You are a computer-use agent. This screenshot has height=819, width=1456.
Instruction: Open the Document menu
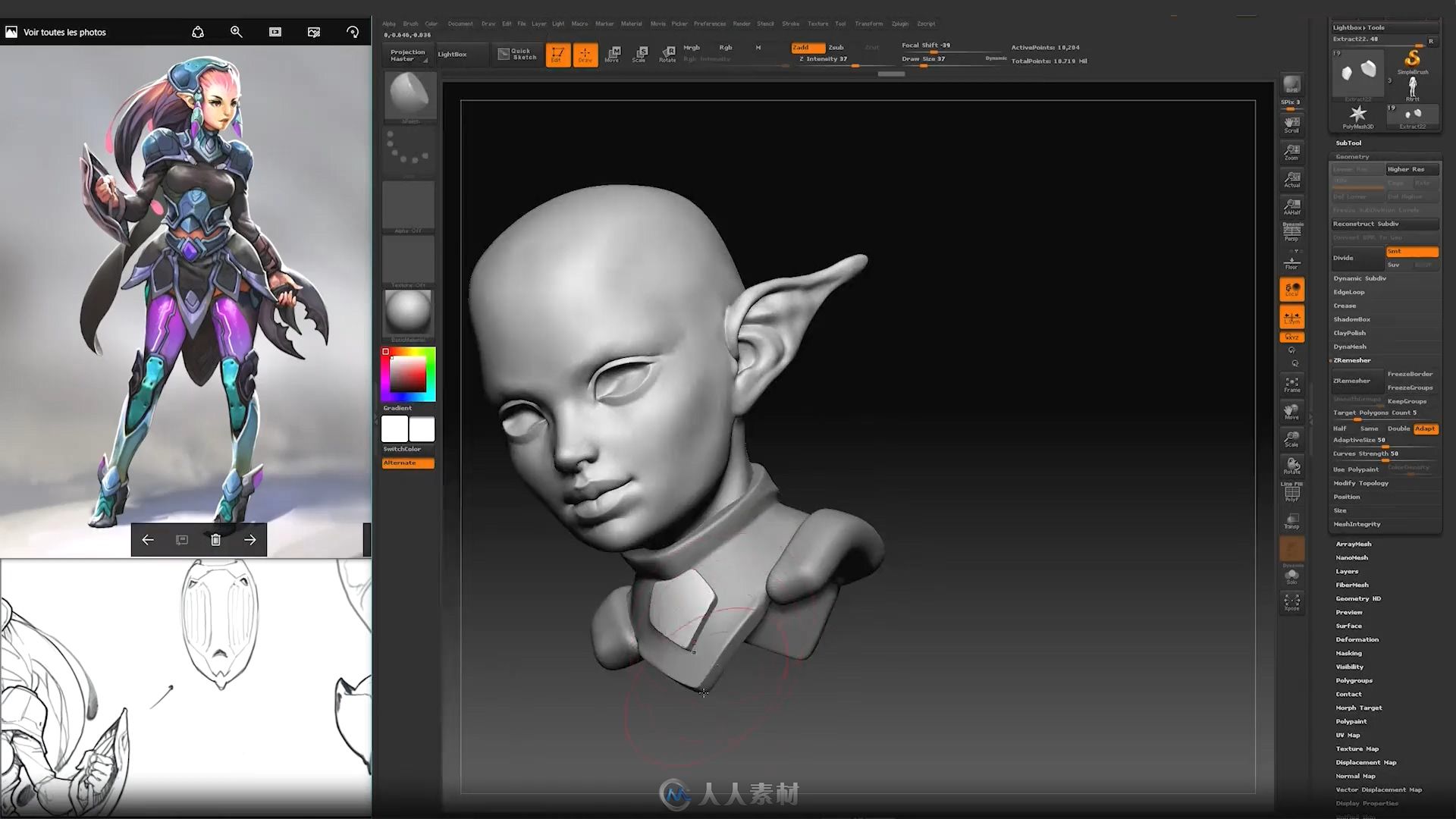click(x=460, y=24)
